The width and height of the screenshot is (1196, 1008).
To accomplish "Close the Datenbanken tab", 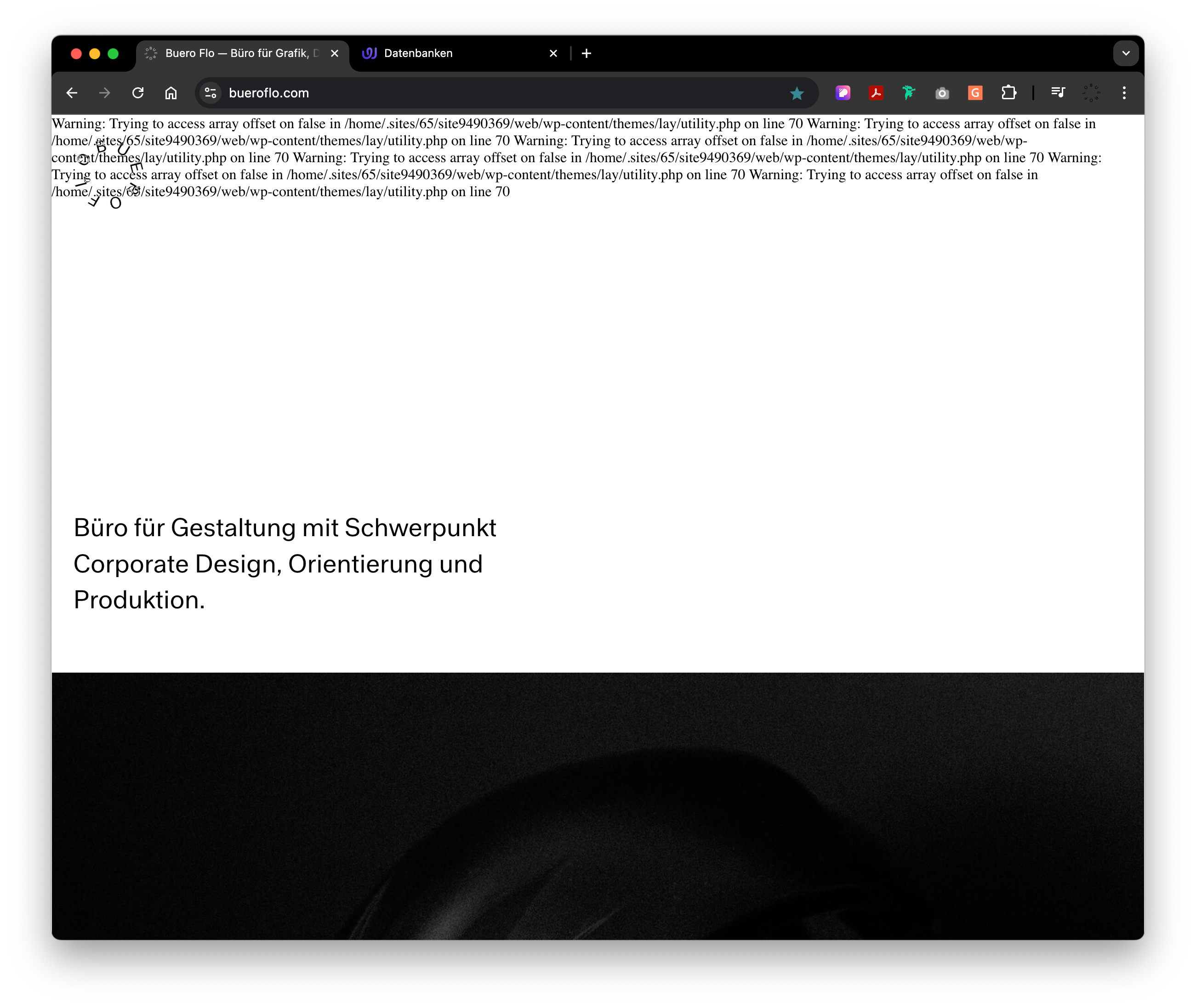I will coord(553,54).
